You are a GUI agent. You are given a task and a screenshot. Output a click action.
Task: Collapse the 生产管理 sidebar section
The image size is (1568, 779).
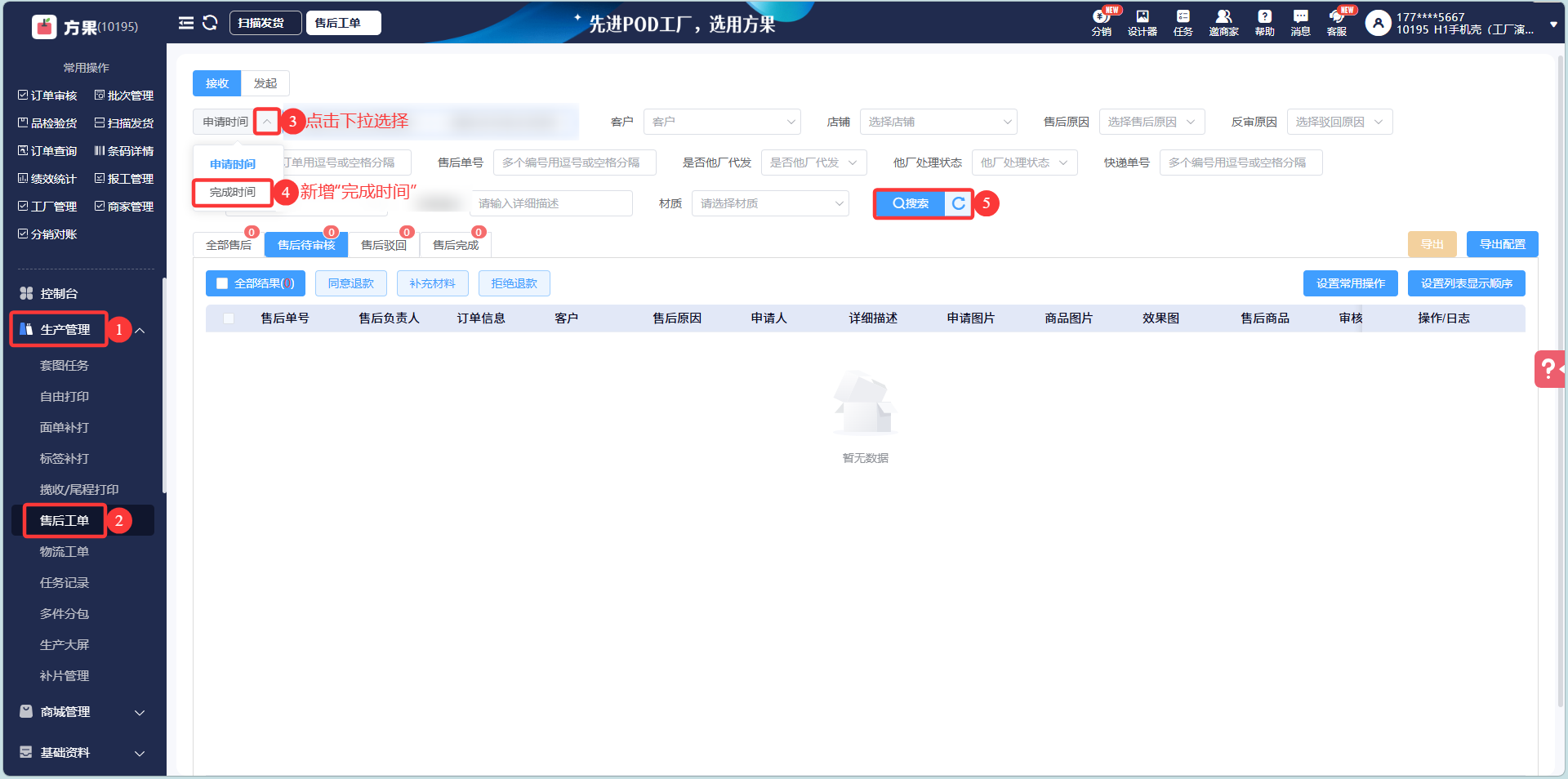coord(140,329)
